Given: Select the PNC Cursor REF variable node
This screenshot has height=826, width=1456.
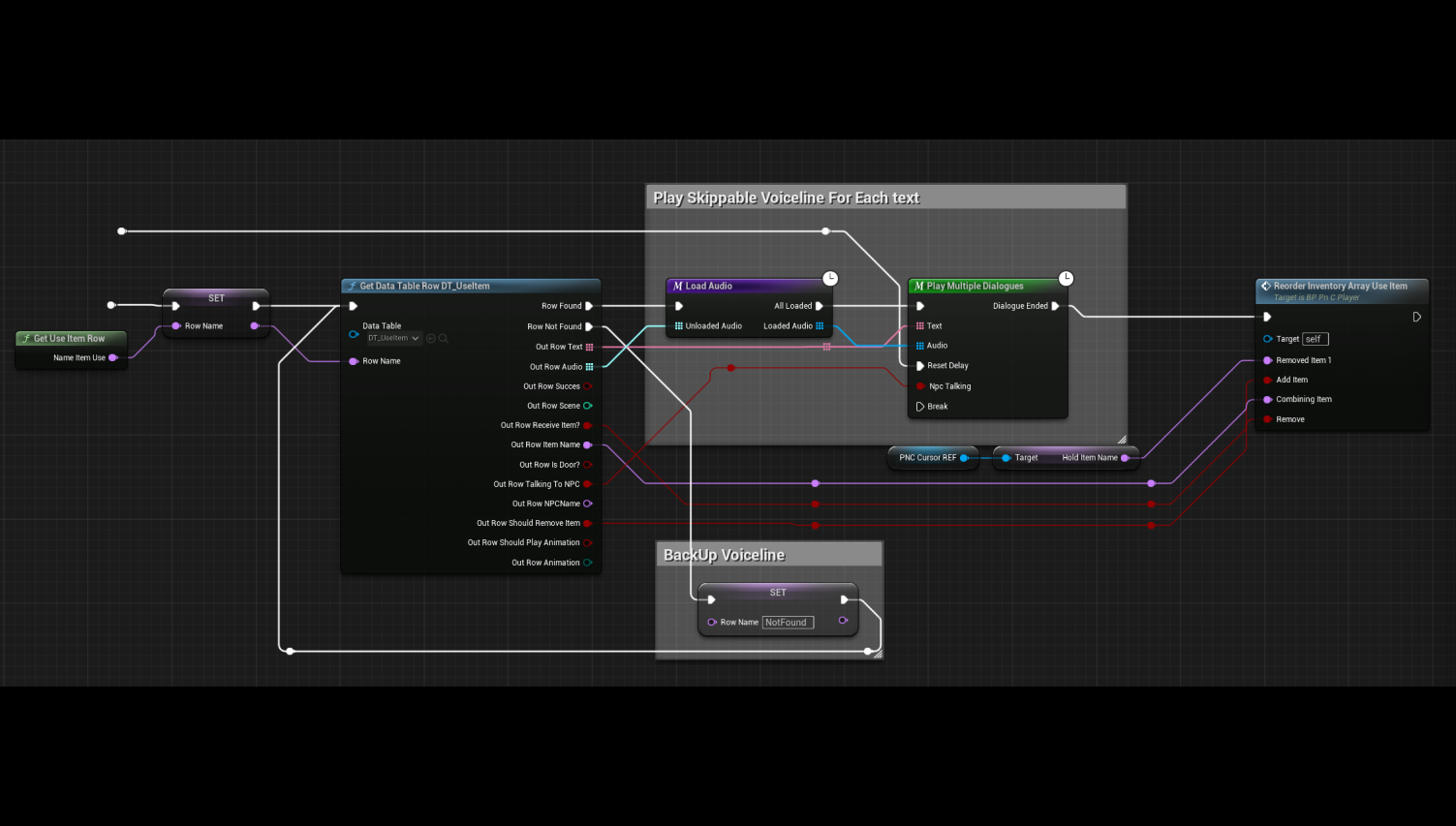Looking at the screenshot, I should coord(927,458).
